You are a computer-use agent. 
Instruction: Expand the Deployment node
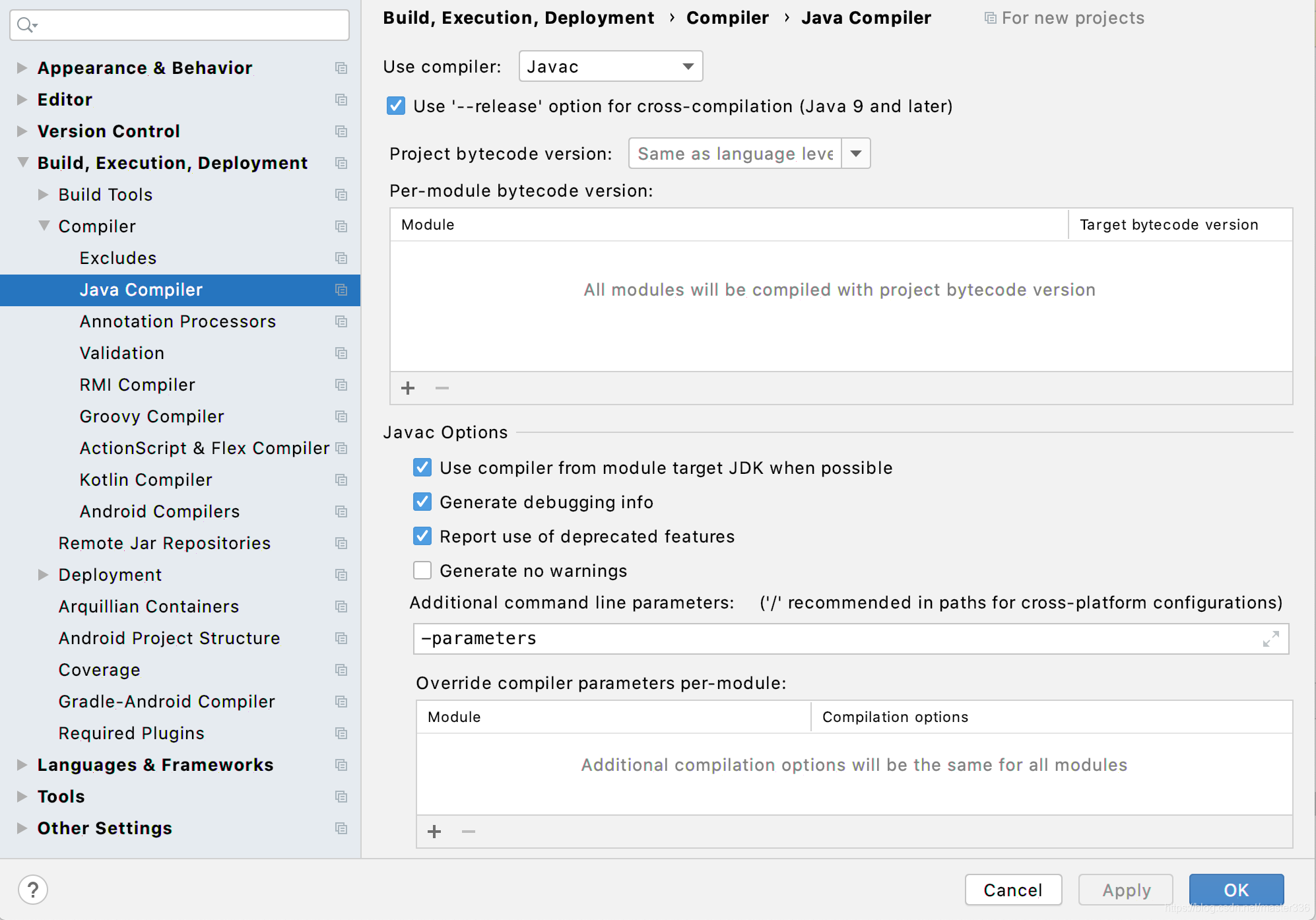(43, 575)
